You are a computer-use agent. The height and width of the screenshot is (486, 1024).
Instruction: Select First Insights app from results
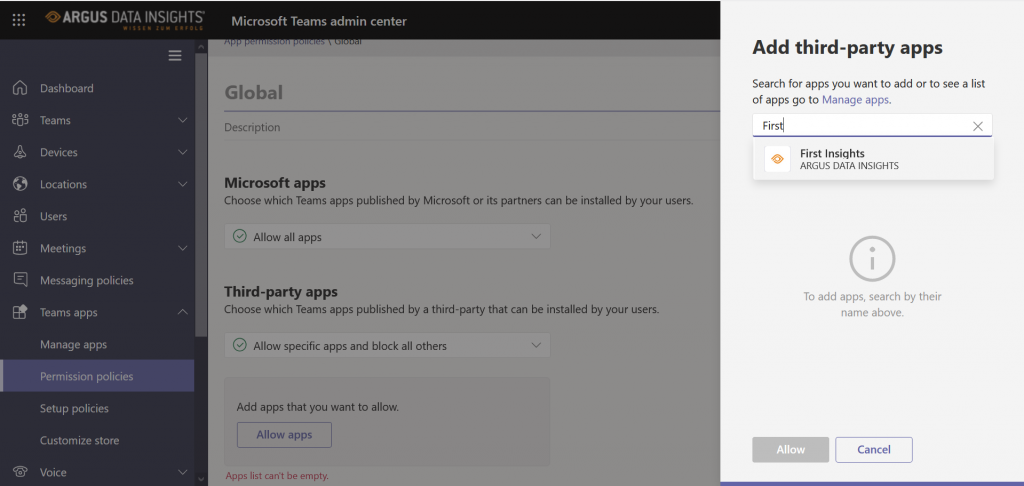point(873,159)
